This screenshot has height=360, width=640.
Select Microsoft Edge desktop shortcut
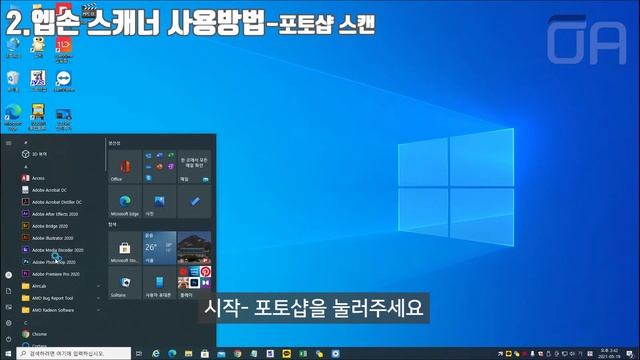(x=13, y=117)
